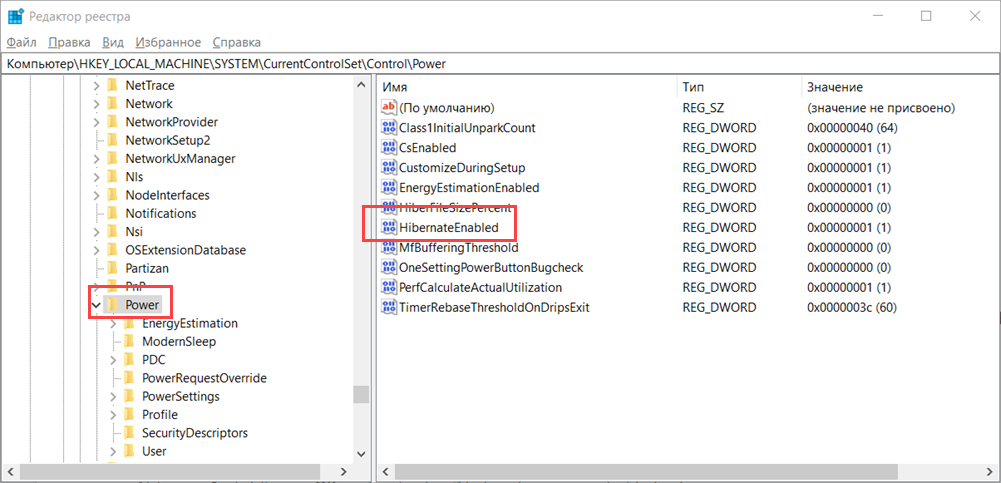
Task: Click the tree pane scroll down arrow
Action: 361,454
